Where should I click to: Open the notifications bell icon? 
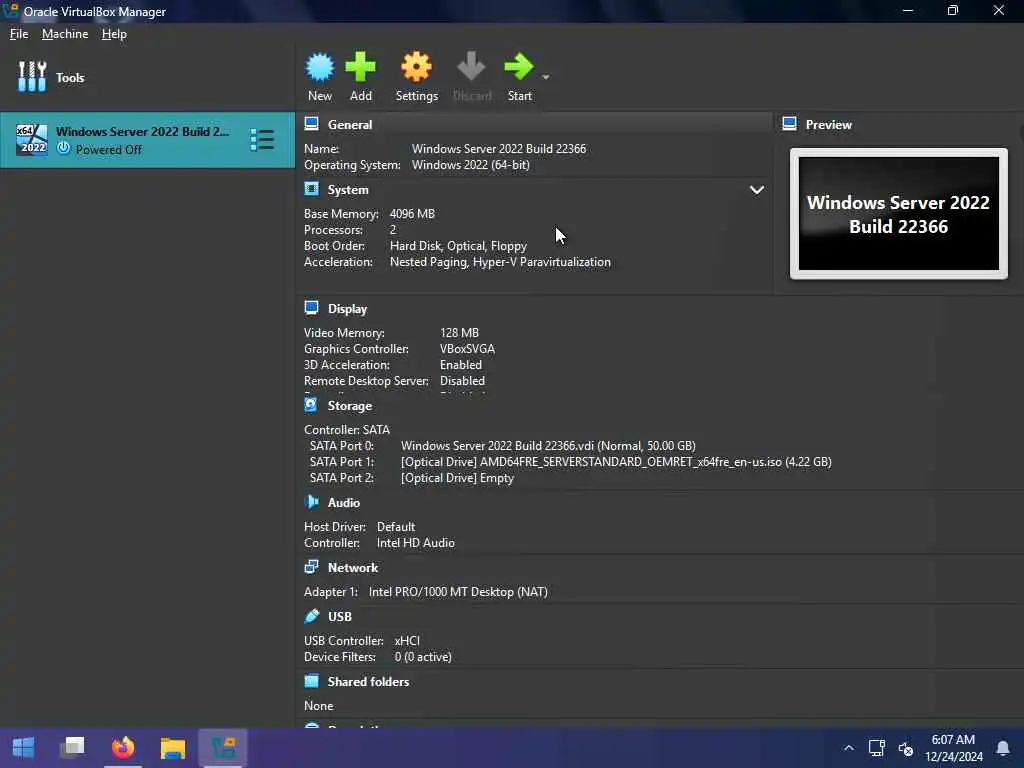pos(1002,748)
